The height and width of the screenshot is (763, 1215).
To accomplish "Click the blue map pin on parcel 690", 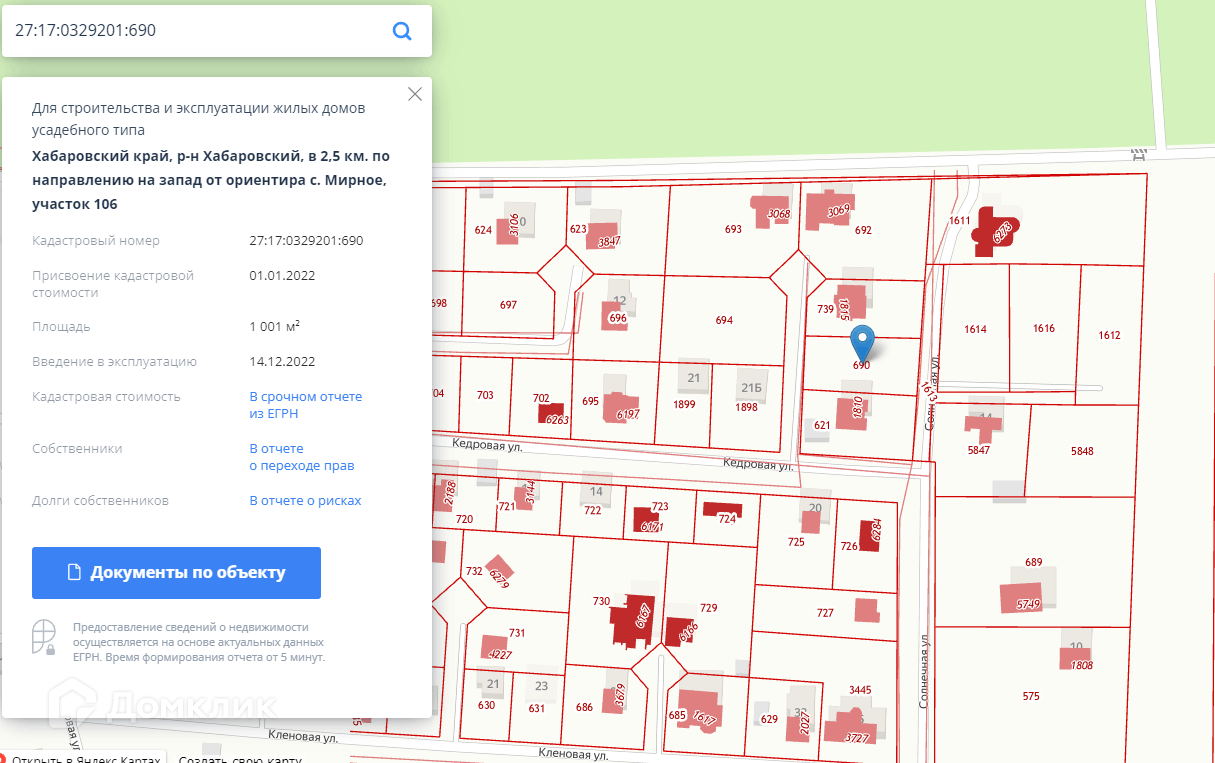I will click(x=862, y=342).
